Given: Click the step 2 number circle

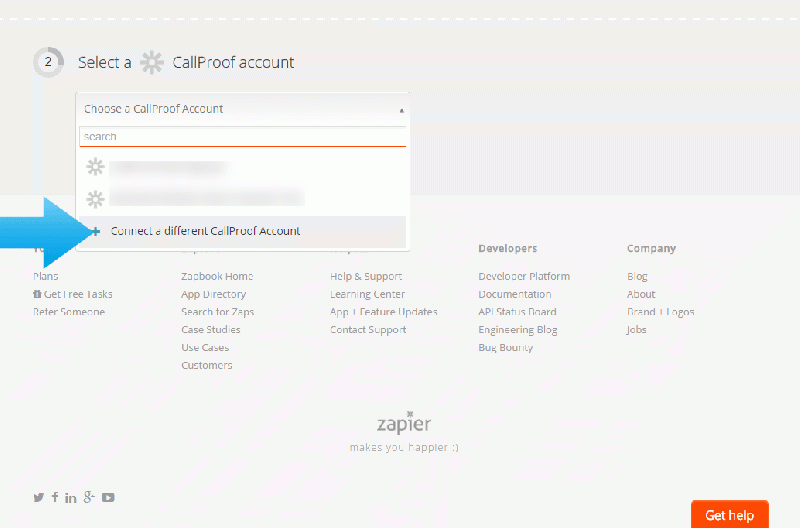Looking at the screenshot, I should click(48, 62).
